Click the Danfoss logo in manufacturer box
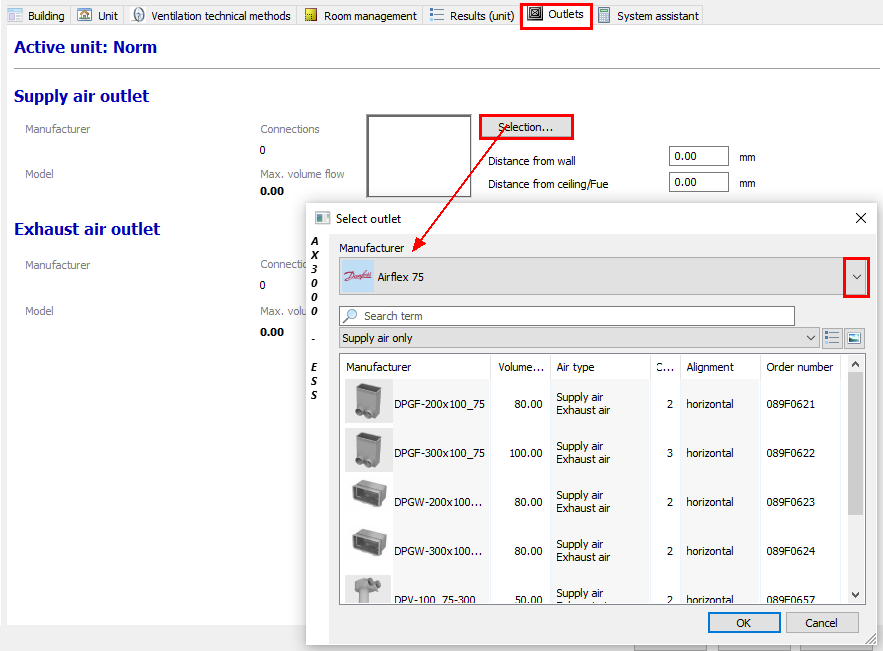Viewport: 883px width, 651px height. pos(358,277)
